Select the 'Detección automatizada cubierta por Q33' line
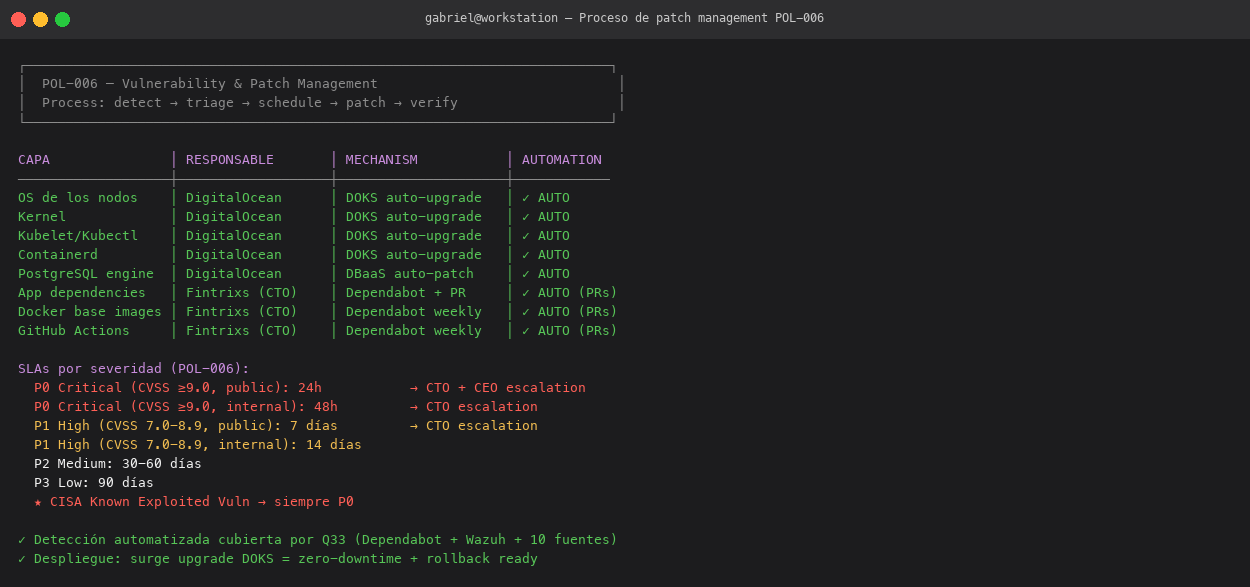1250x587 pixels. (318, 540)
